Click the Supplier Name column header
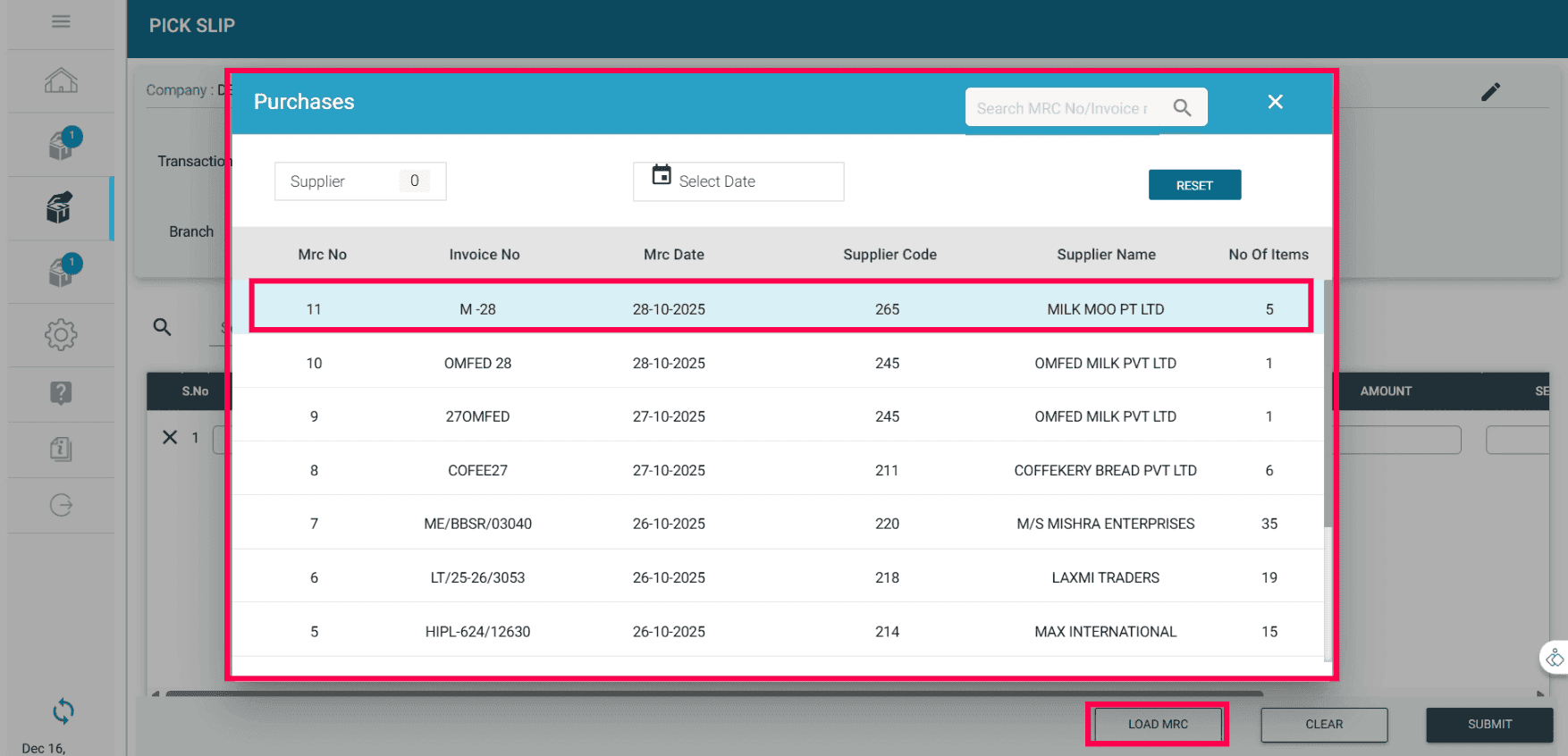The image size is (1568, 756). tap(1106, 255)
